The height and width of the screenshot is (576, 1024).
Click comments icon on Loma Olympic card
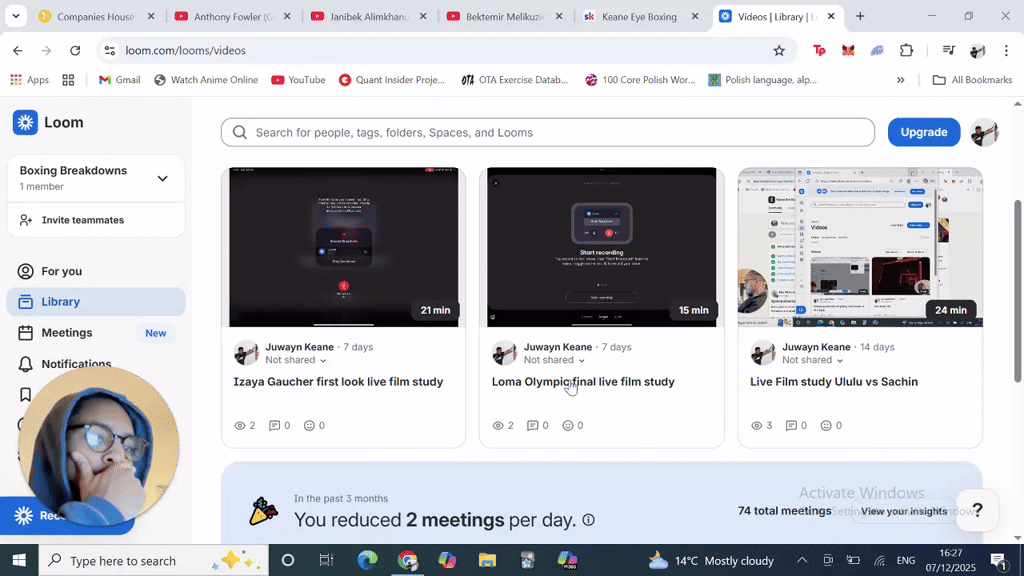click(x=533, y=425)
